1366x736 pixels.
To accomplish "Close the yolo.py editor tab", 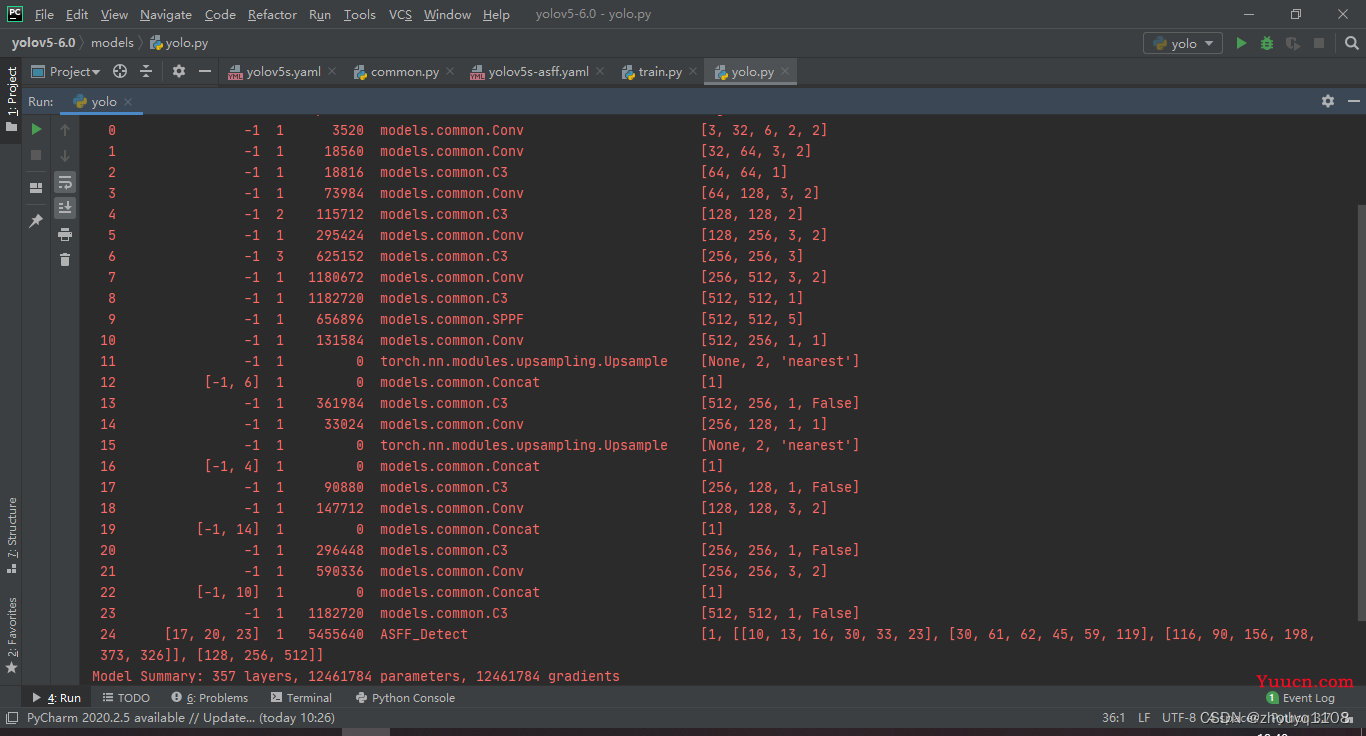I will coord(785,72).
